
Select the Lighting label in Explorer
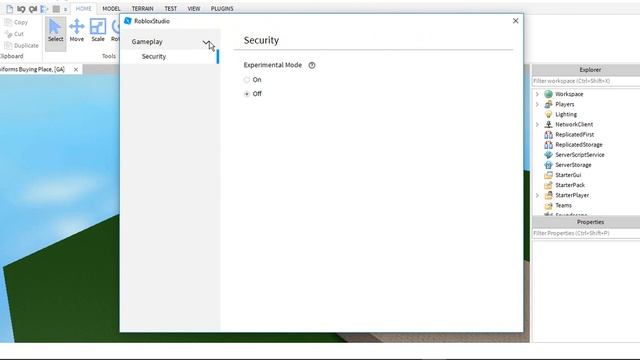click(566, 114)
